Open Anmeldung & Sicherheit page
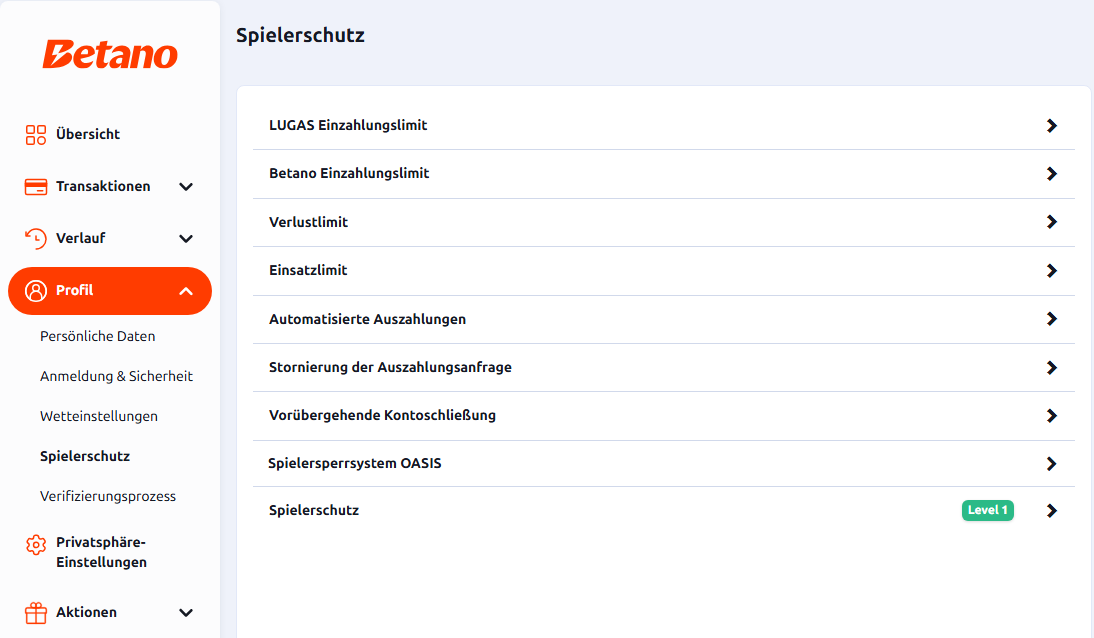 click(117, 376)
